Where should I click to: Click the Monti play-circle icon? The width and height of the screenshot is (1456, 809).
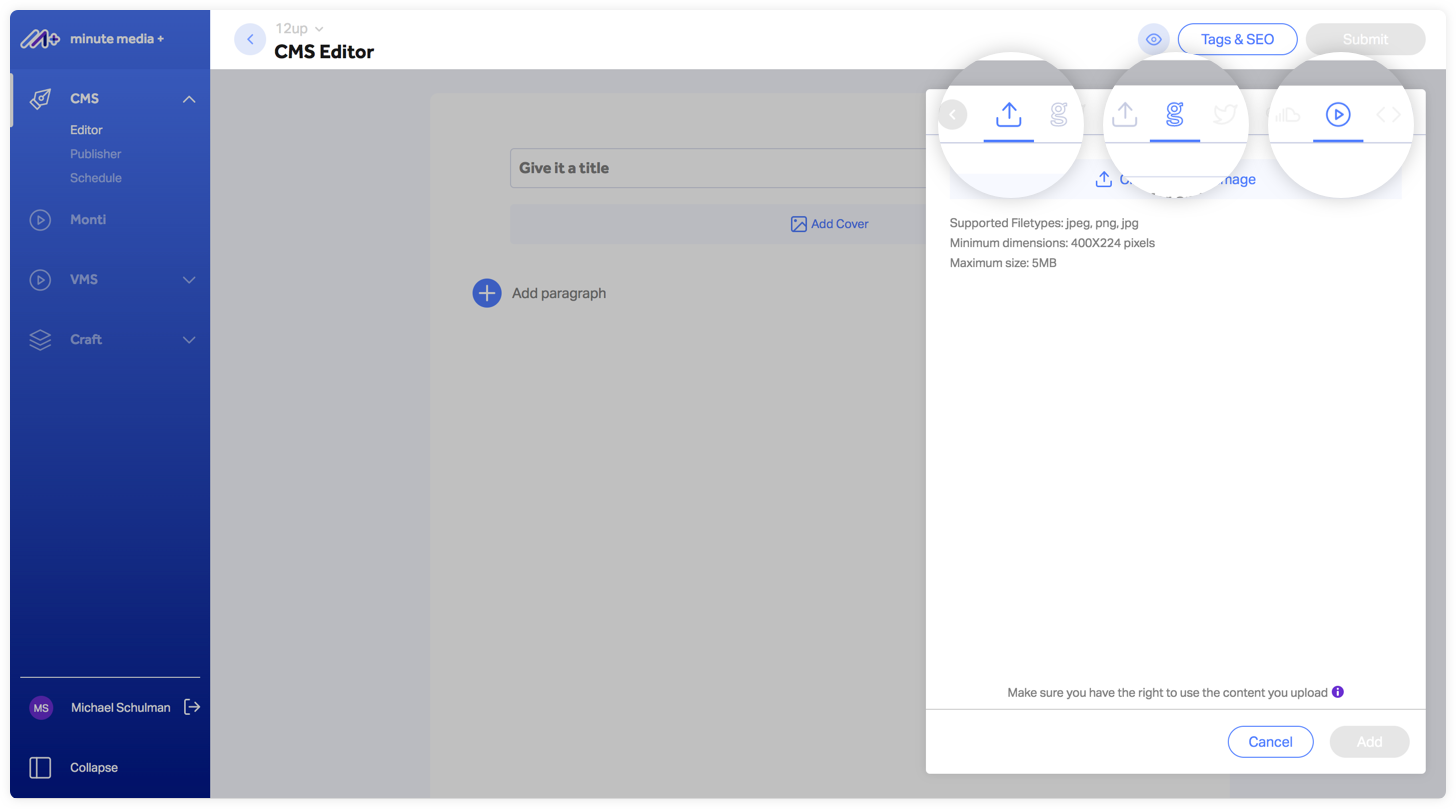[40, 220]
